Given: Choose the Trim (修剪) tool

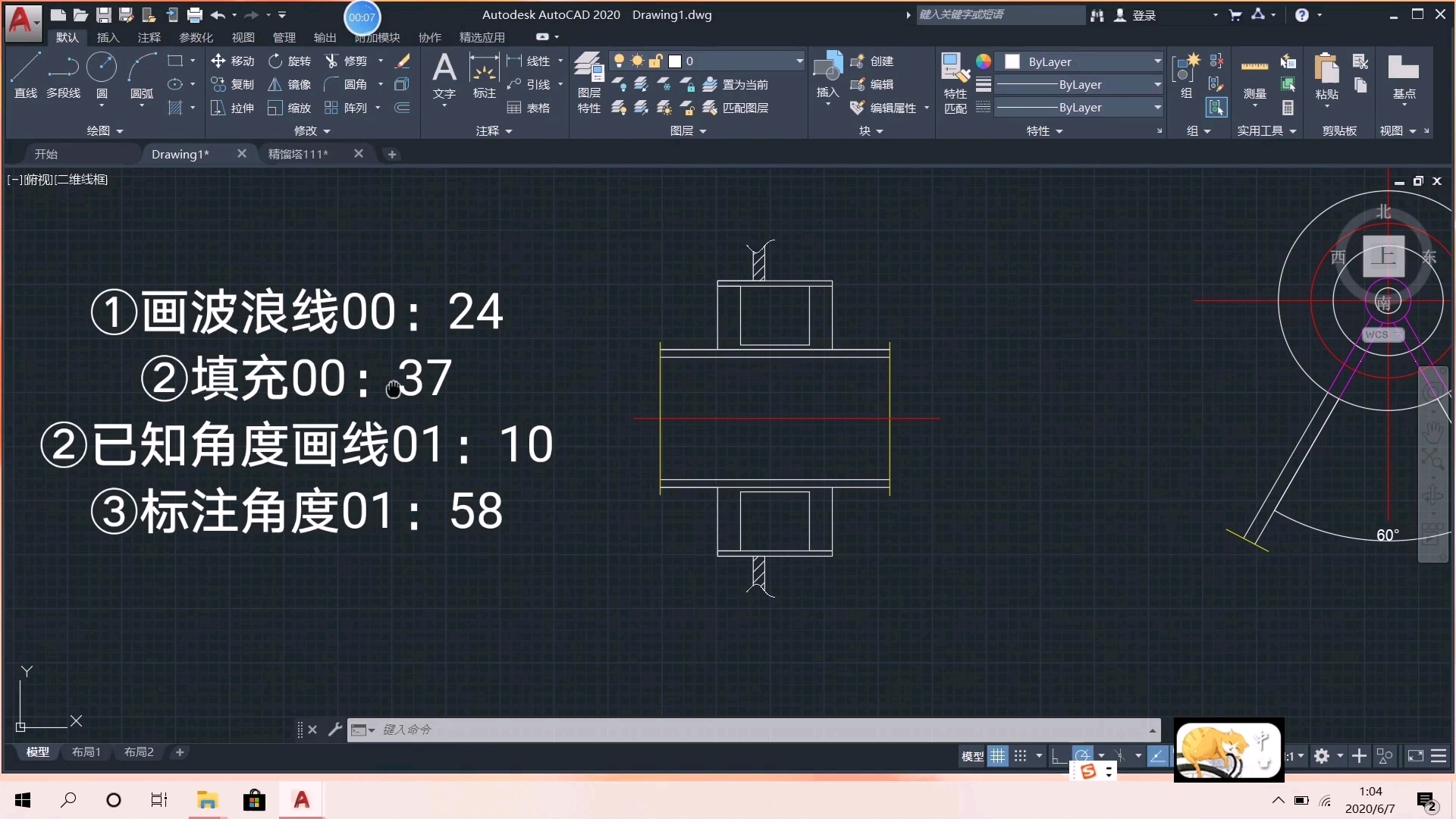Looking at the screenshot, I should (x=346, y=61).
